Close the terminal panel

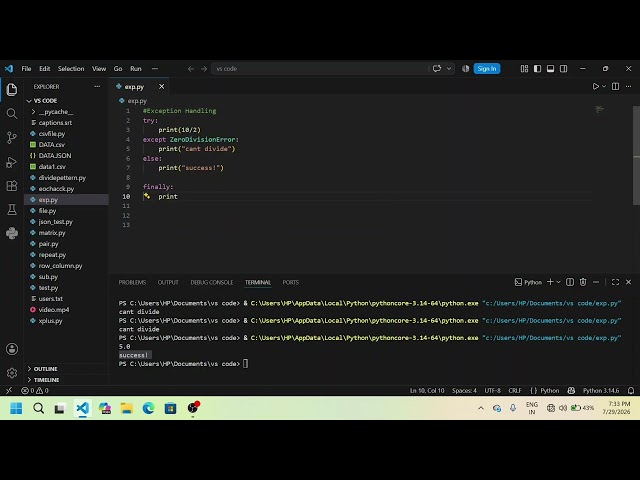[629, 282]
